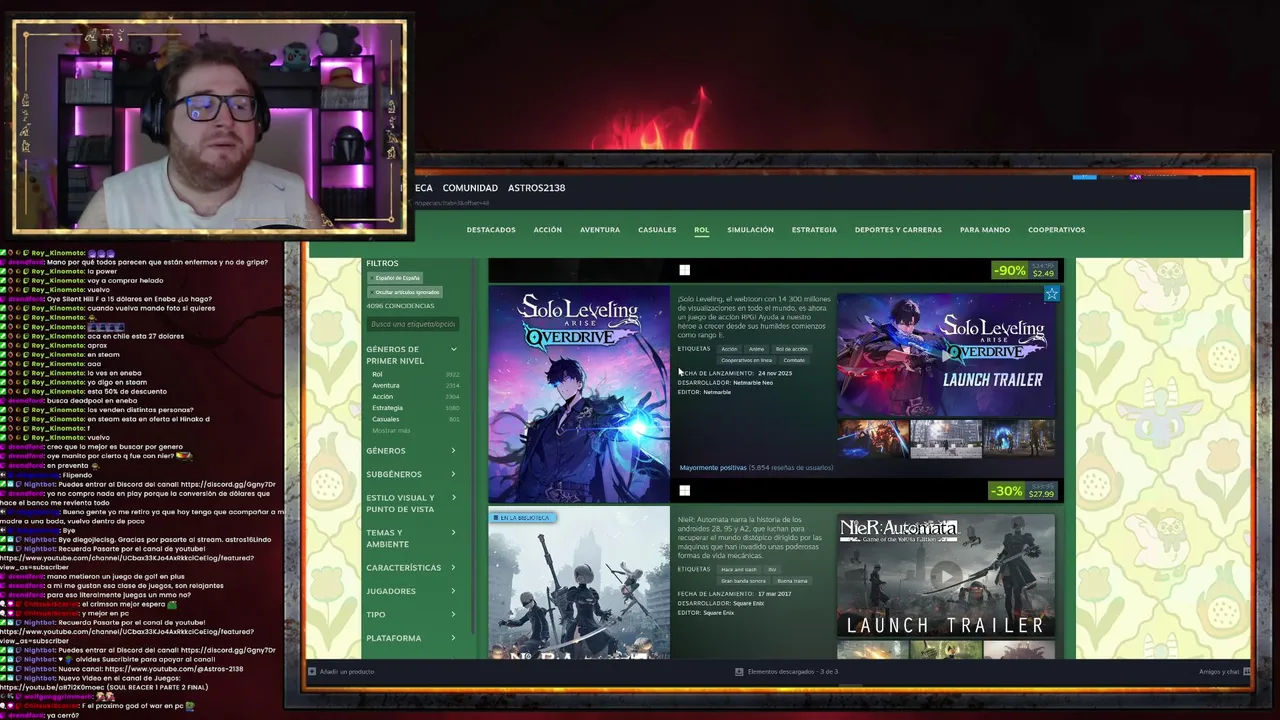Open the Comunidad menu
The height and width of the screenshot is (720, 1280).
point(470,188)
